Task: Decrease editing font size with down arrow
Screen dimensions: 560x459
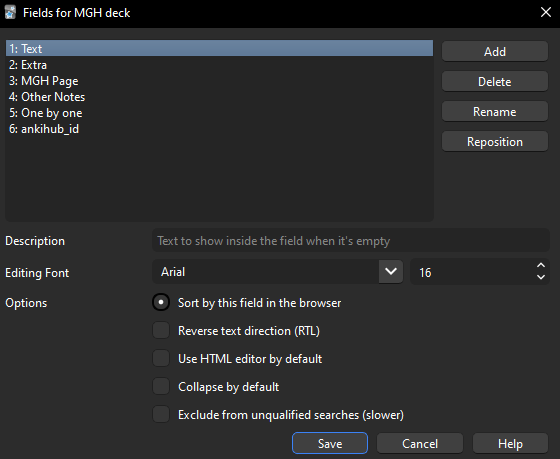Action: click(x=541, y=278)
